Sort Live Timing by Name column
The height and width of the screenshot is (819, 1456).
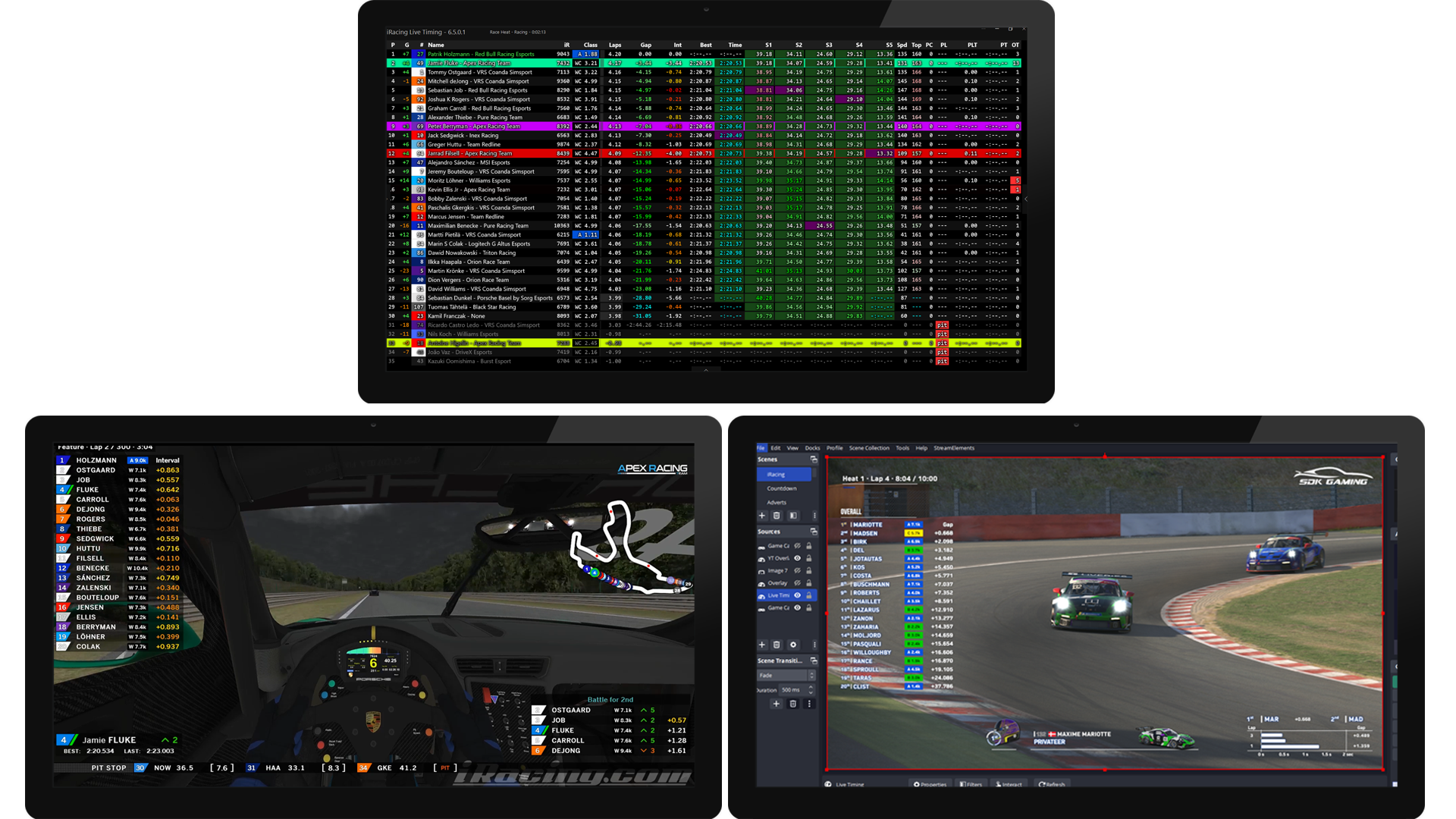pyautogui.click(x=436, y=45)
